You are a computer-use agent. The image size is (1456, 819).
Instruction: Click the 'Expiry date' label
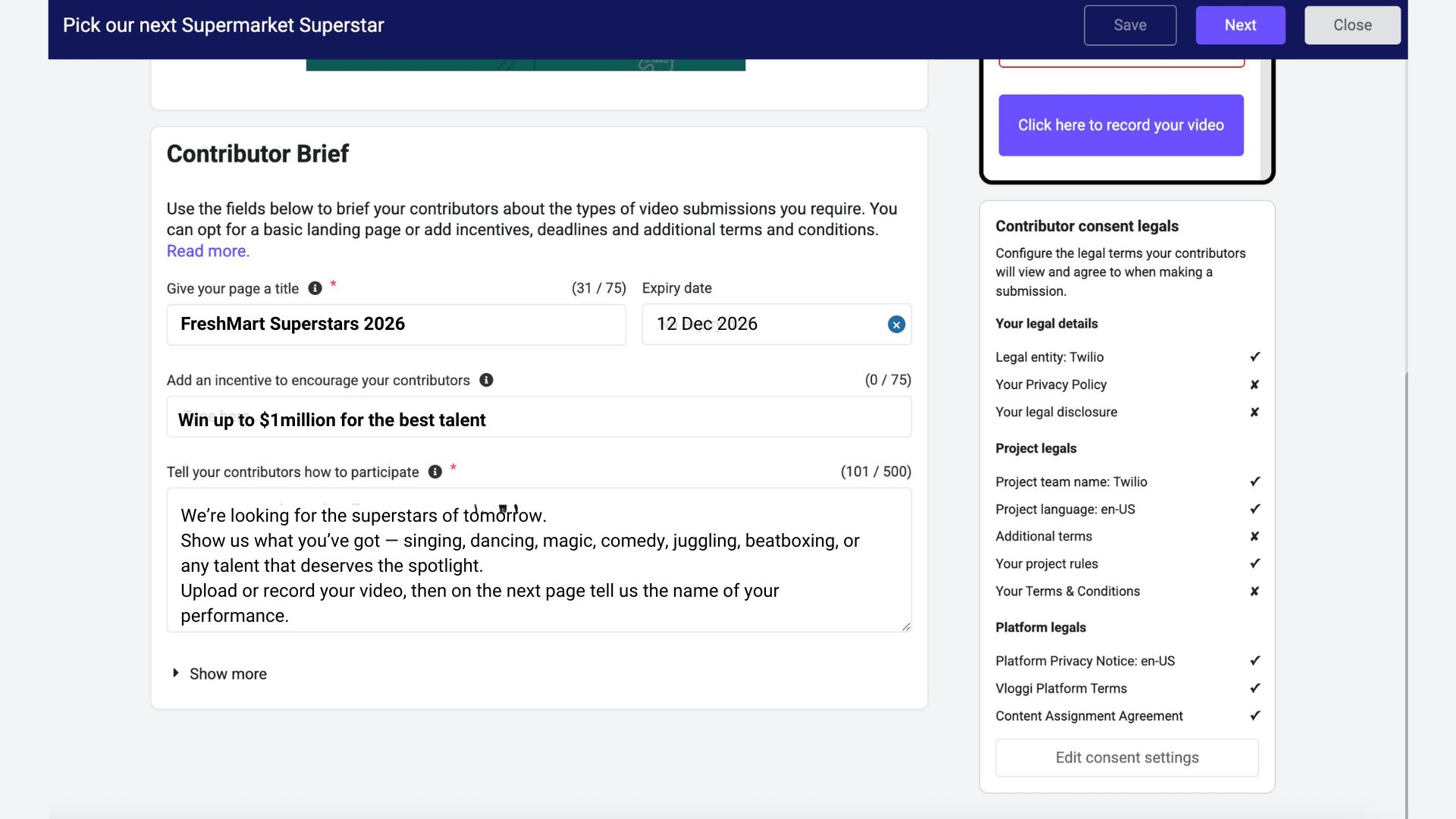point(676,288)
